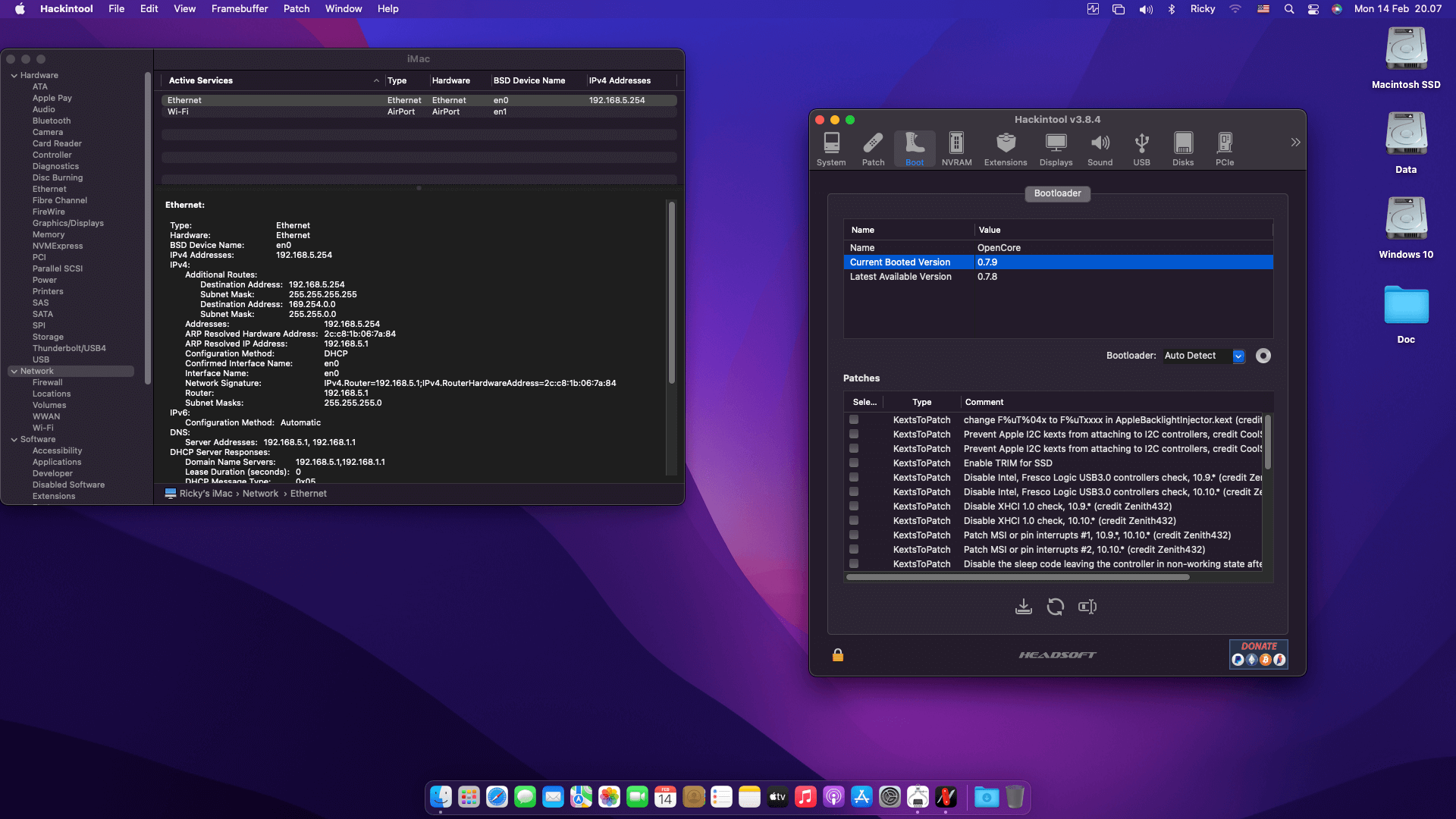1456x819 pixels.
Task: Open Safari from the Dock
Action: click(497, 797)
